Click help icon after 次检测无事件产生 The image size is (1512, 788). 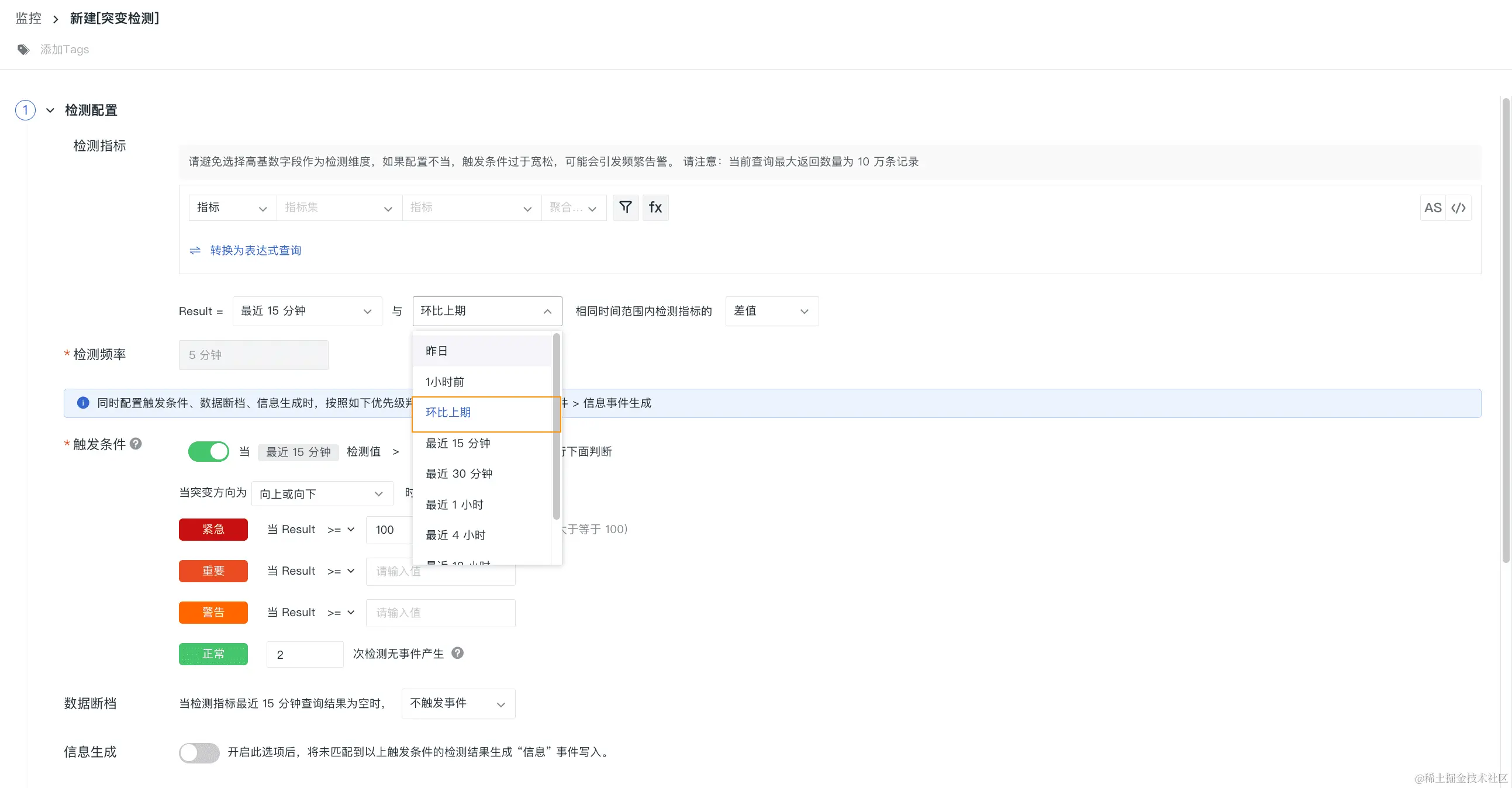457,653
